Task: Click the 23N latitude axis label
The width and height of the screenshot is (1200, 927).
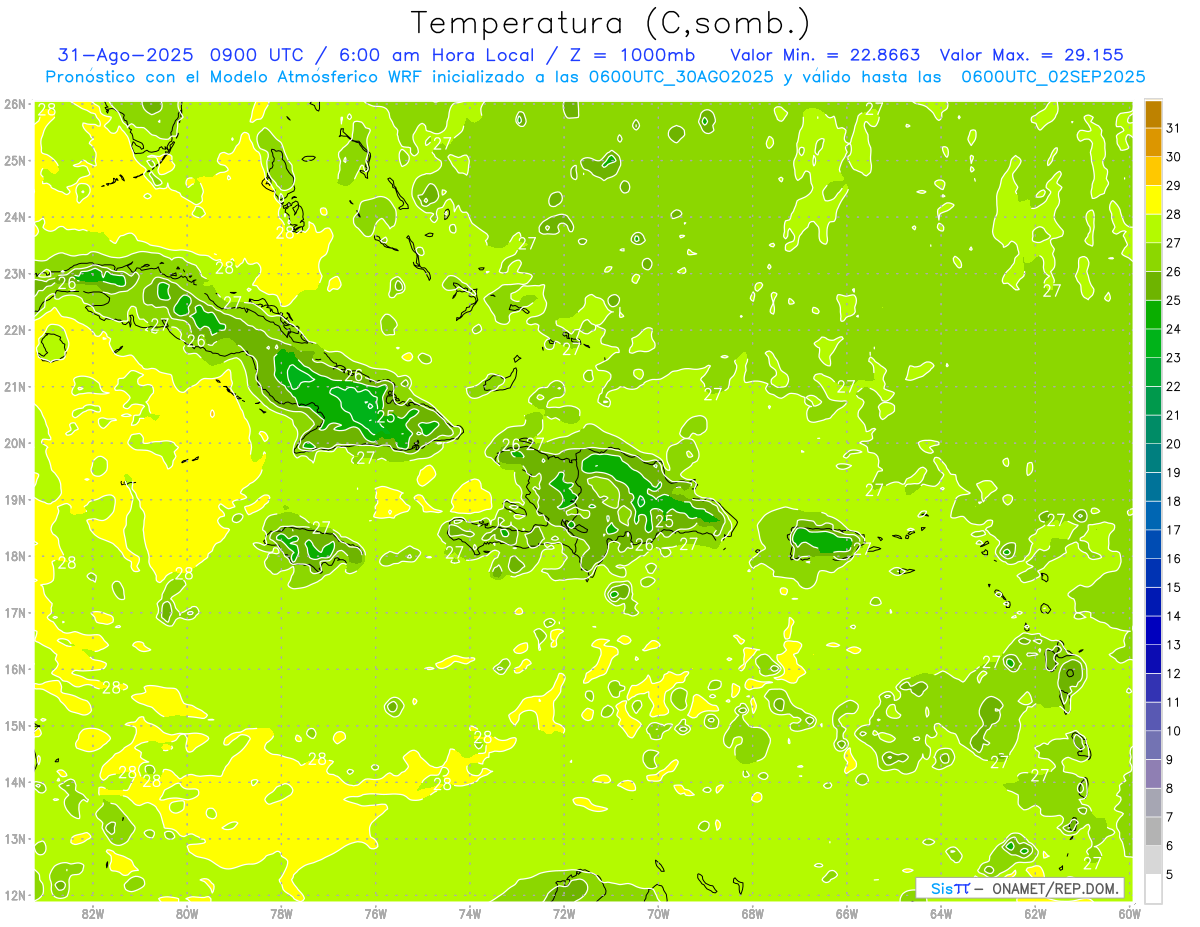Action: click(x=15, y=274)
